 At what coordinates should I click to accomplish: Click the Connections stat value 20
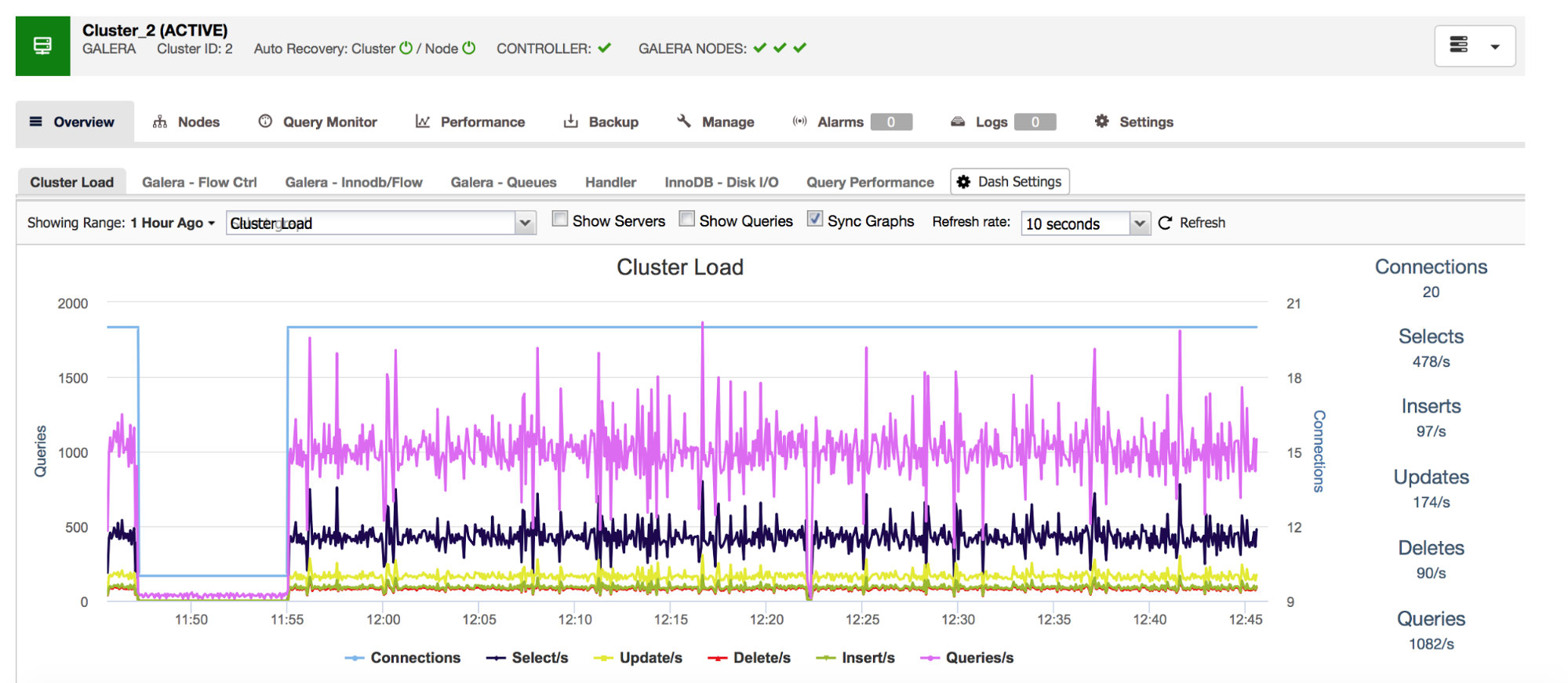[1431, 292]
